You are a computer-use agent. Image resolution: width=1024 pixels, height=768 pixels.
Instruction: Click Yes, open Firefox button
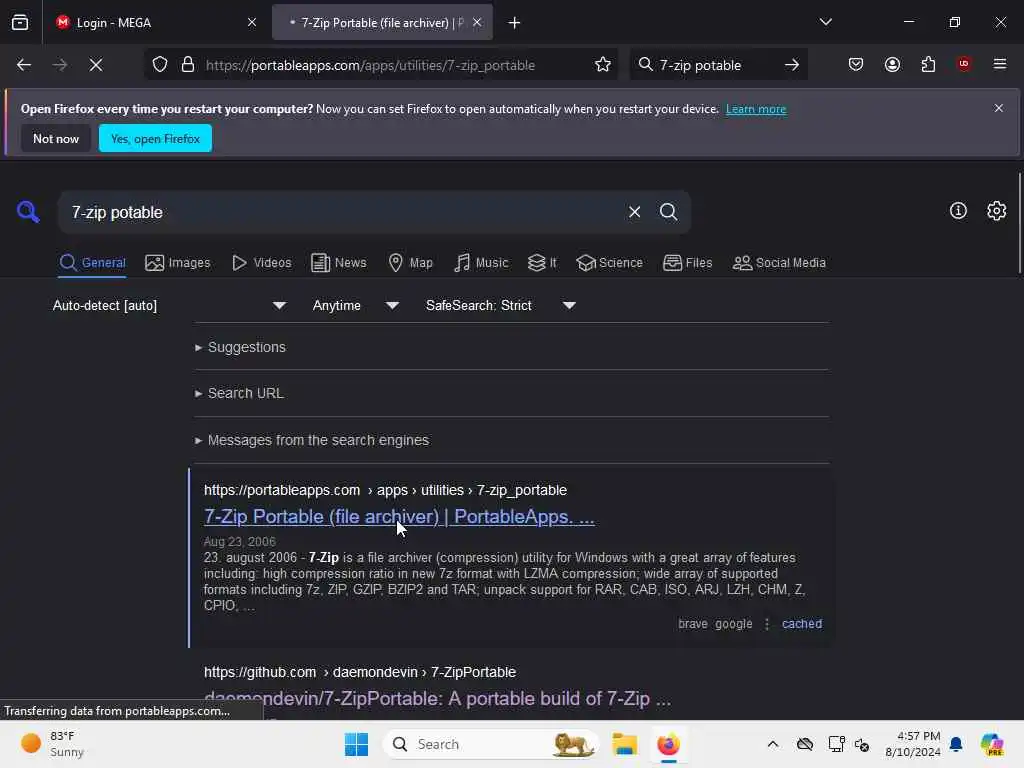coord(155,138)
